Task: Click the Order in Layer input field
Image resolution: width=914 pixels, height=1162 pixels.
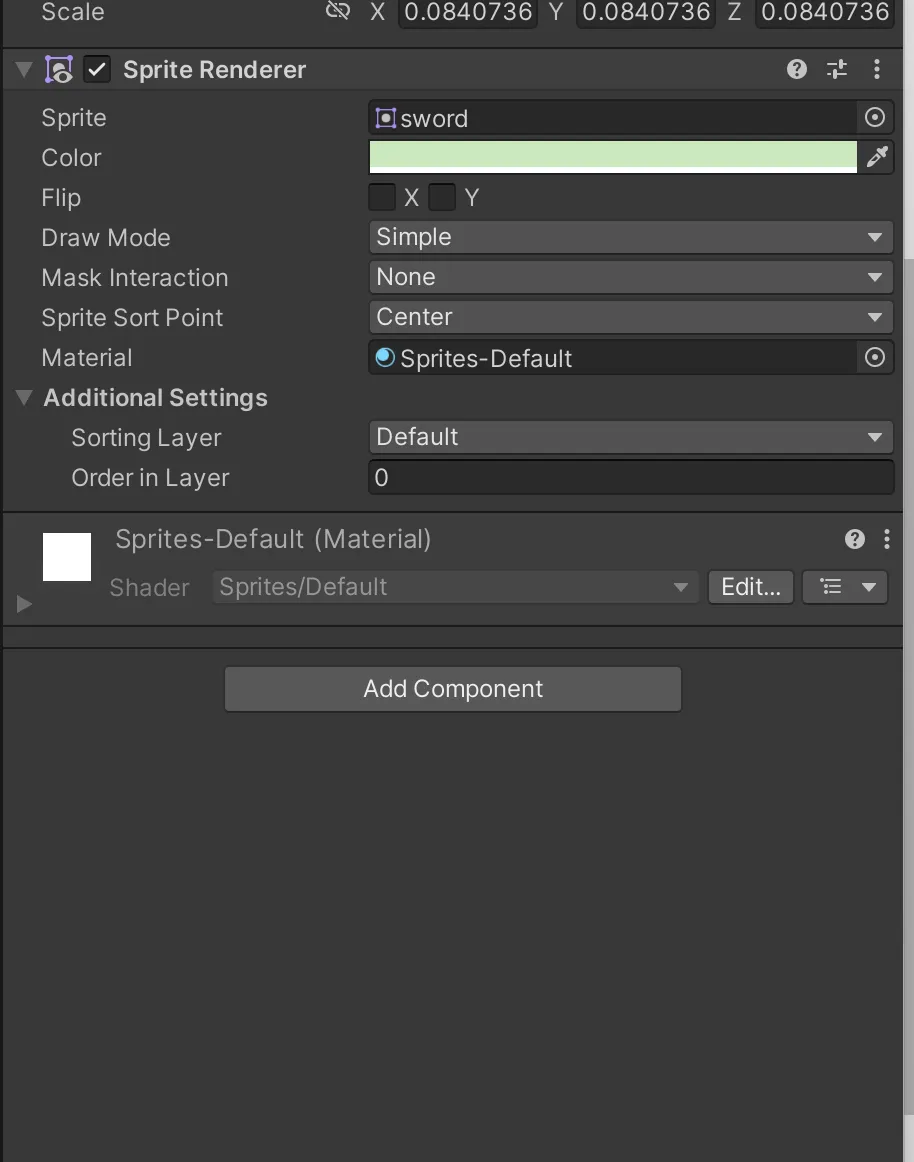Action: [x=630, y=478]
